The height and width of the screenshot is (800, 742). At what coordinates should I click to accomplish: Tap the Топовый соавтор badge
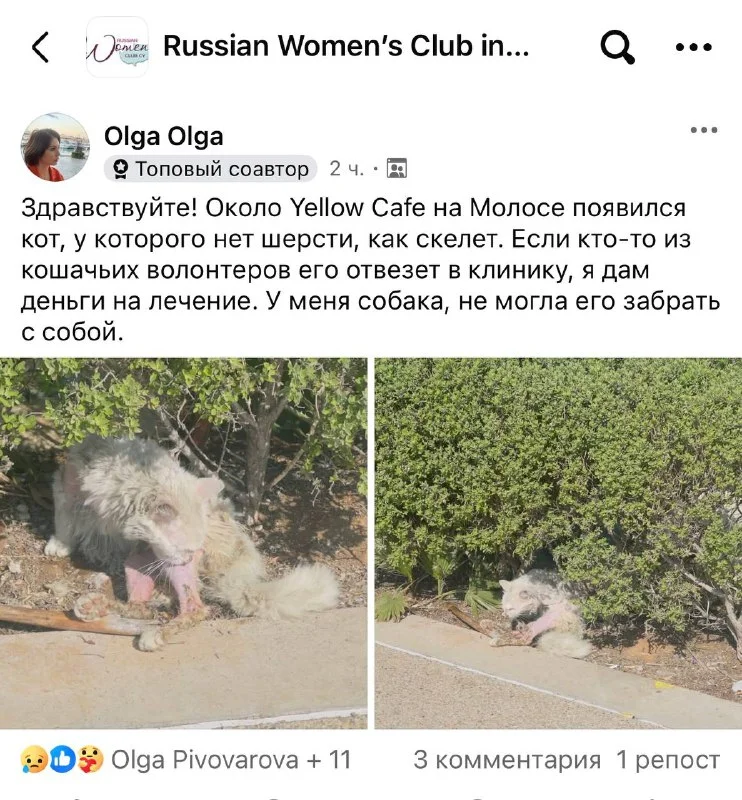point(210,168)
